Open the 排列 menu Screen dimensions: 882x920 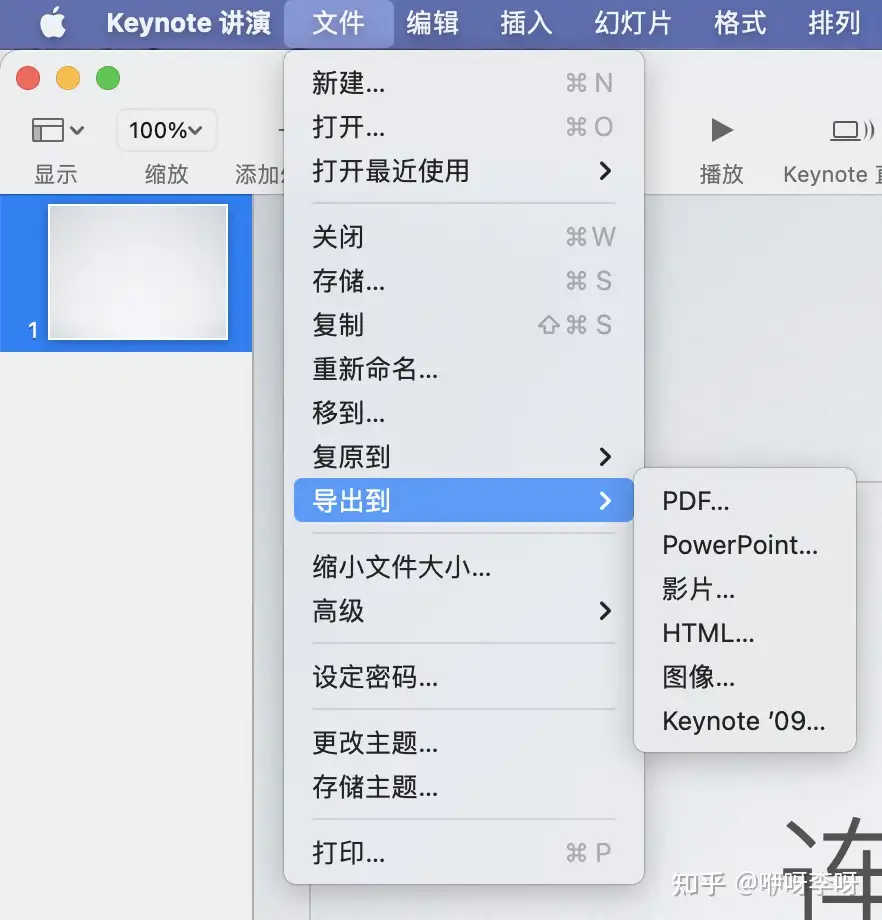click(x=834, y=23)
